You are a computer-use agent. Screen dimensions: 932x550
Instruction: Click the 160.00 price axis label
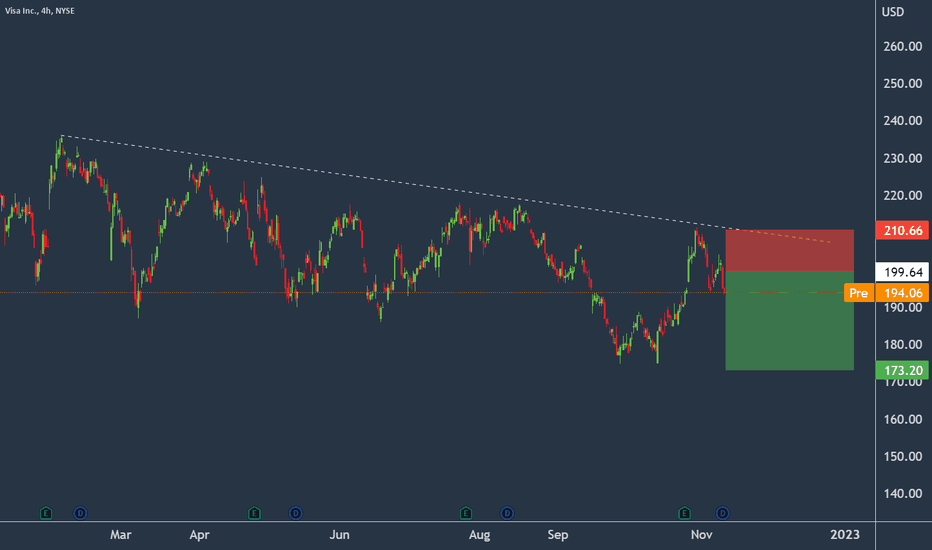tap(902, 419)
